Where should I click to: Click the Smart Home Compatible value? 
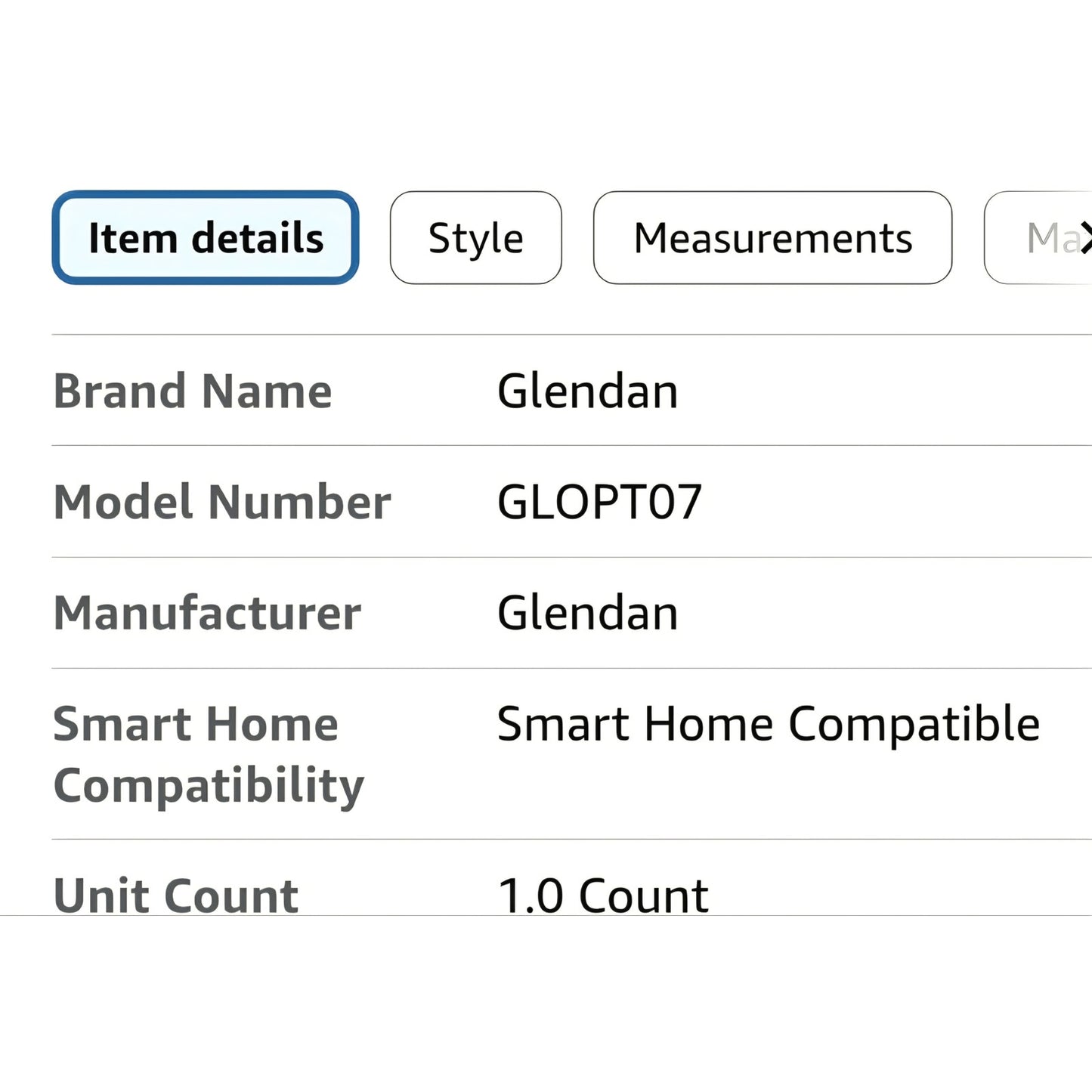[x=769, y=724]
